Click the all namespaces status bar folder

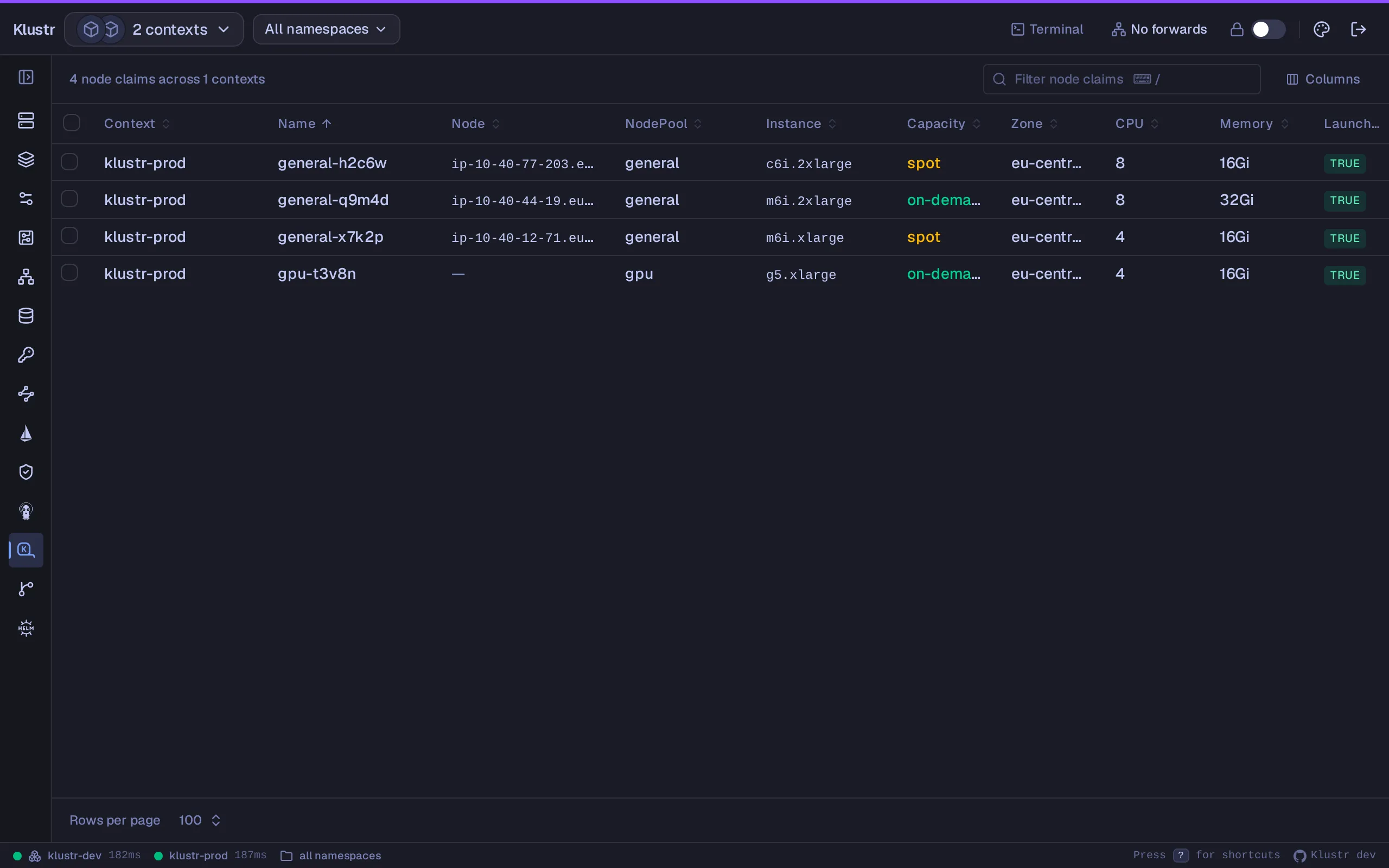pos(330,856)
